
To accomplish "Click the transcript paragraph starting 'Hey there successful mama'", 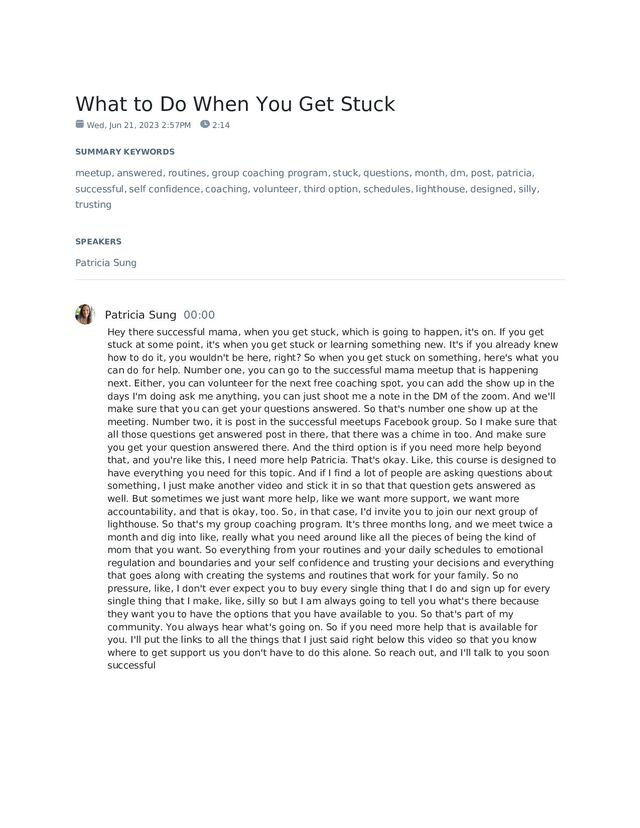I will [333, 498].
